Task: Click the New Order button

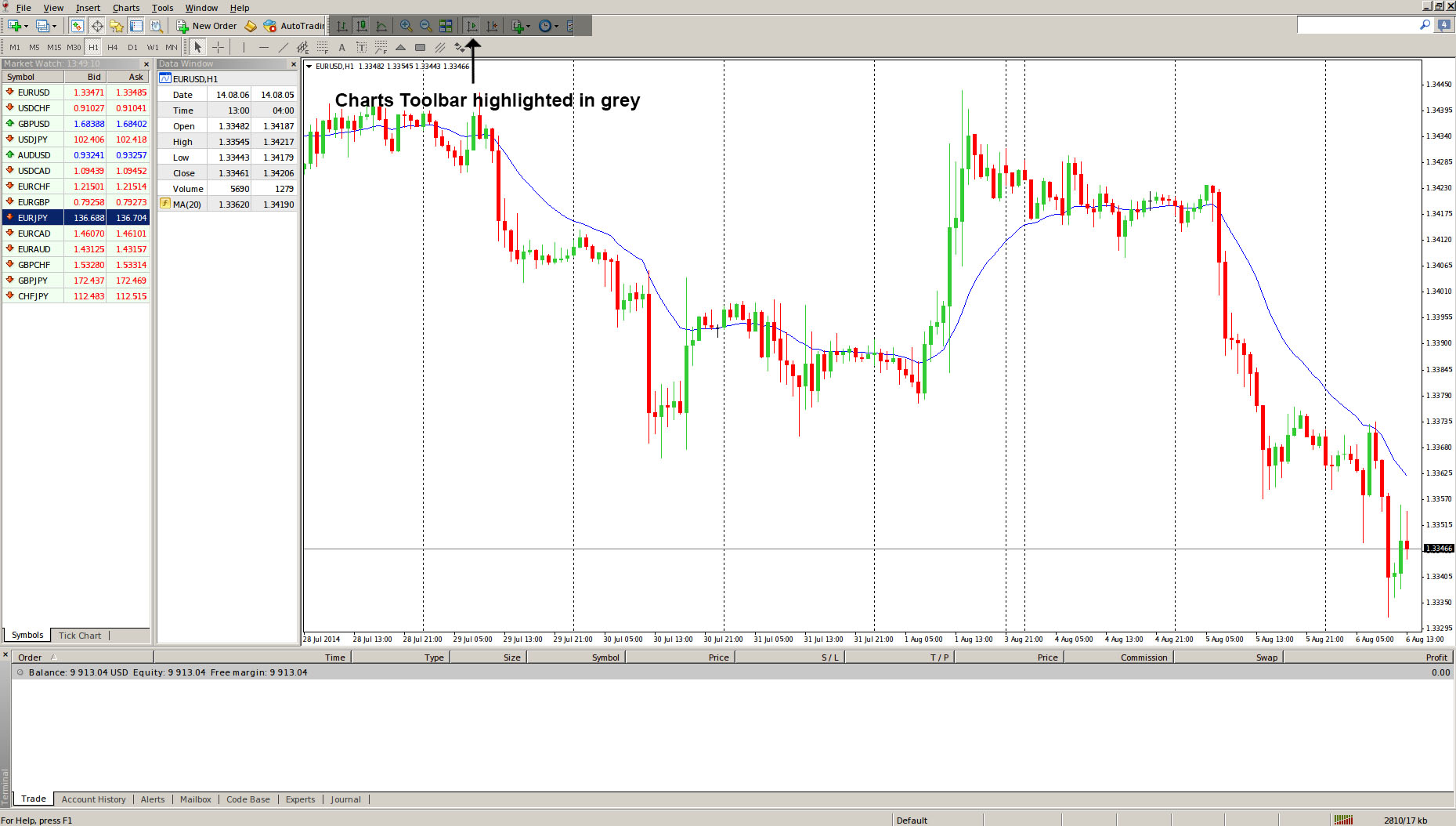Action: (x=207, y=26)
